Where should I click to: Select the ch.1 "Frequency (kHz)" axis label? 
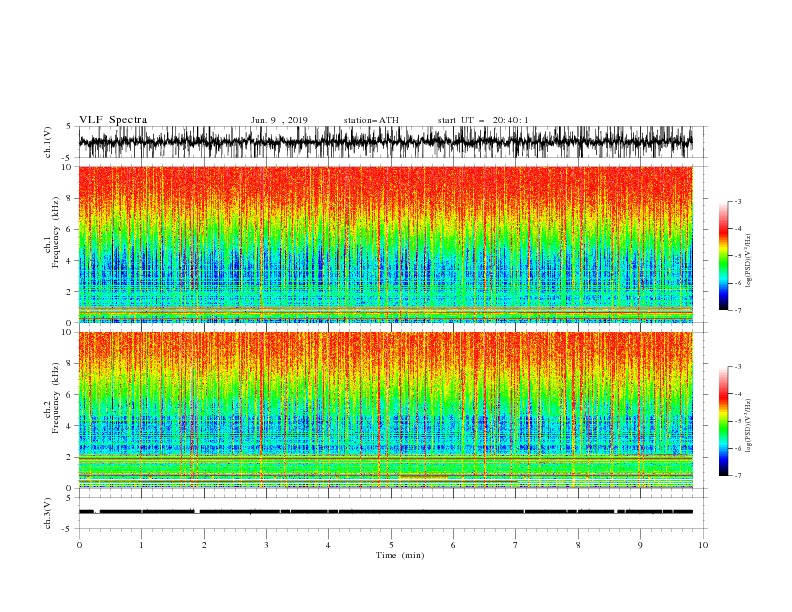click(x=56, y=233)
